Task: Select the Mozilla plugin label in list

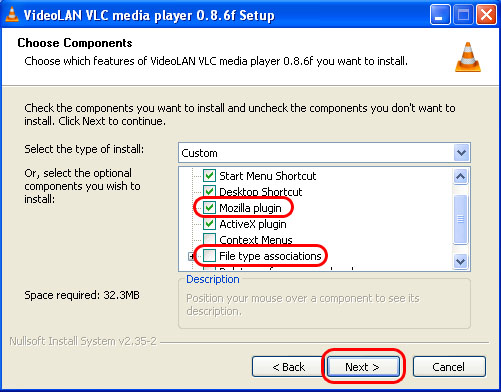Action: [x=250, y=208]
